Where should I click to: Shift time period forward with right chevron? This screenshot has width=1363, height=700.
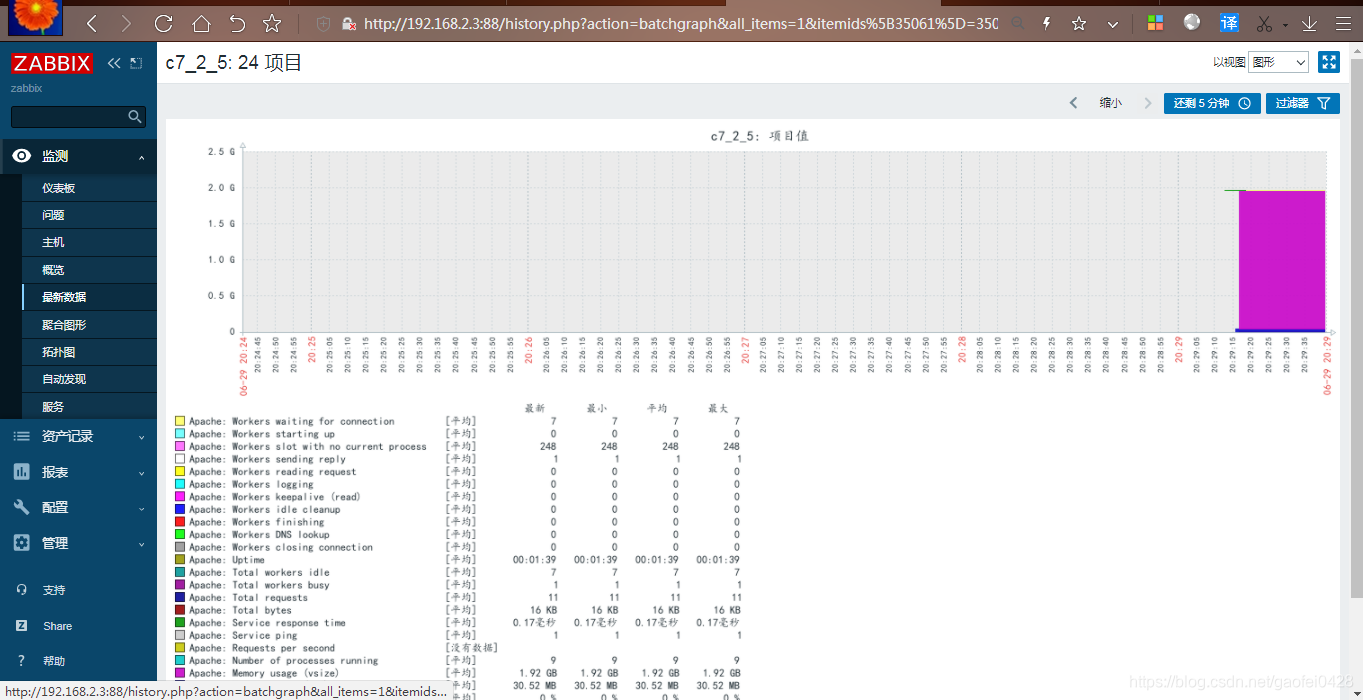1147,103
